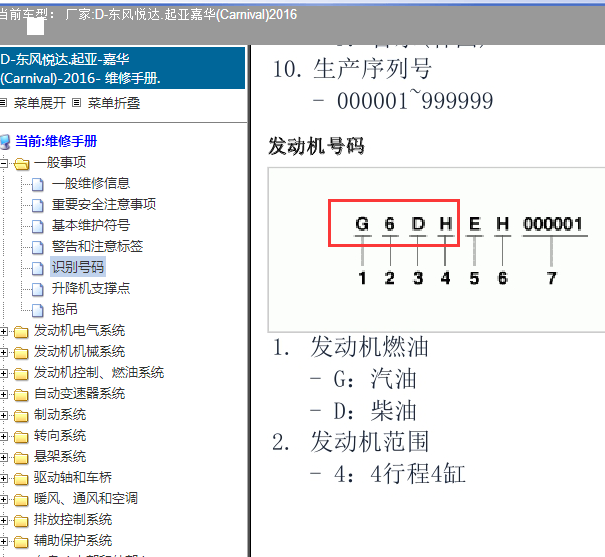Screen dimensions: 605x557
Task: Expand the 发动机机械系统 folder
Action: [x=3, y=353]
